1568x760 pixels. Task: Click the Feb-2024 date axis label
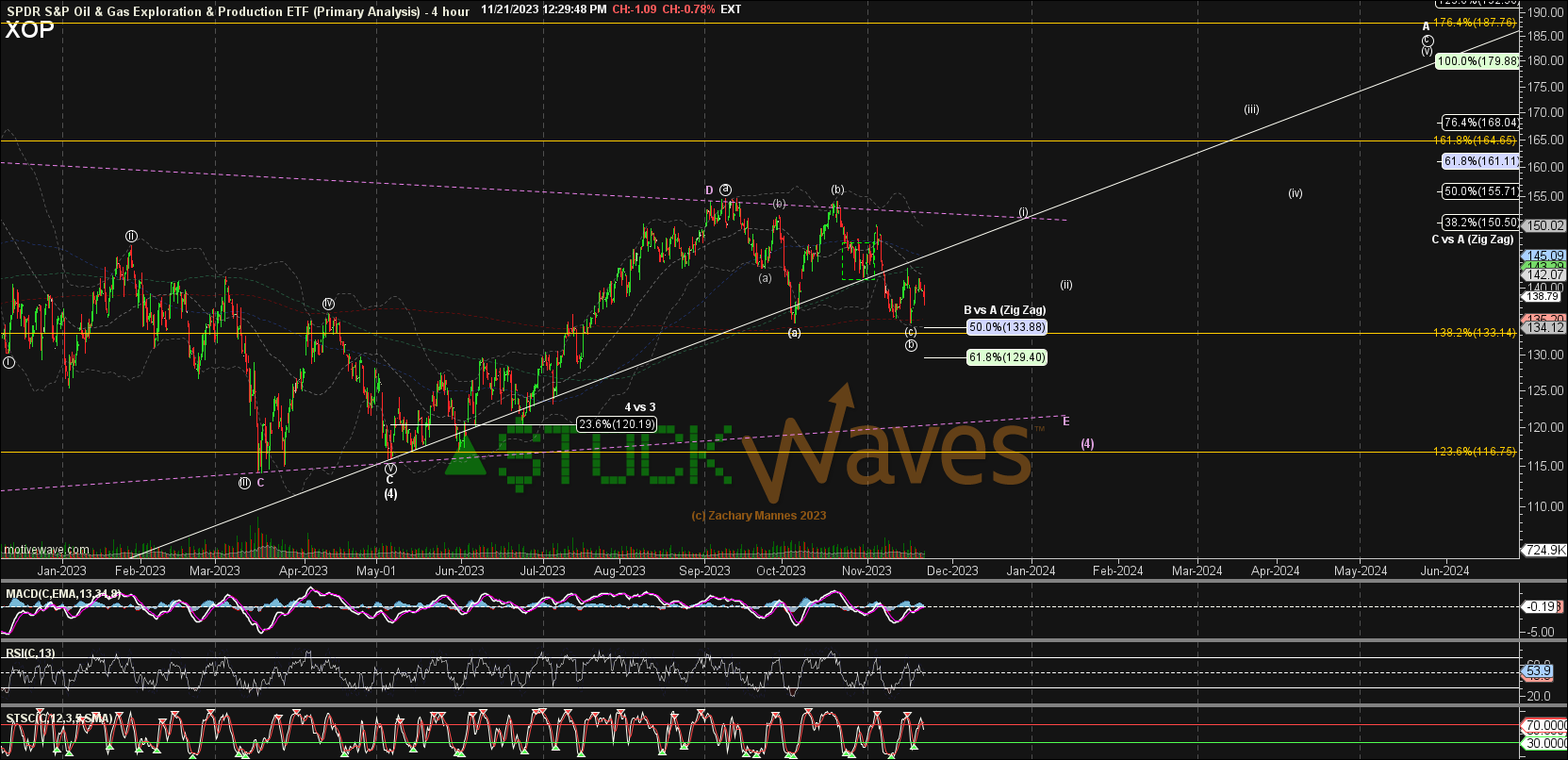[1117, 570]
